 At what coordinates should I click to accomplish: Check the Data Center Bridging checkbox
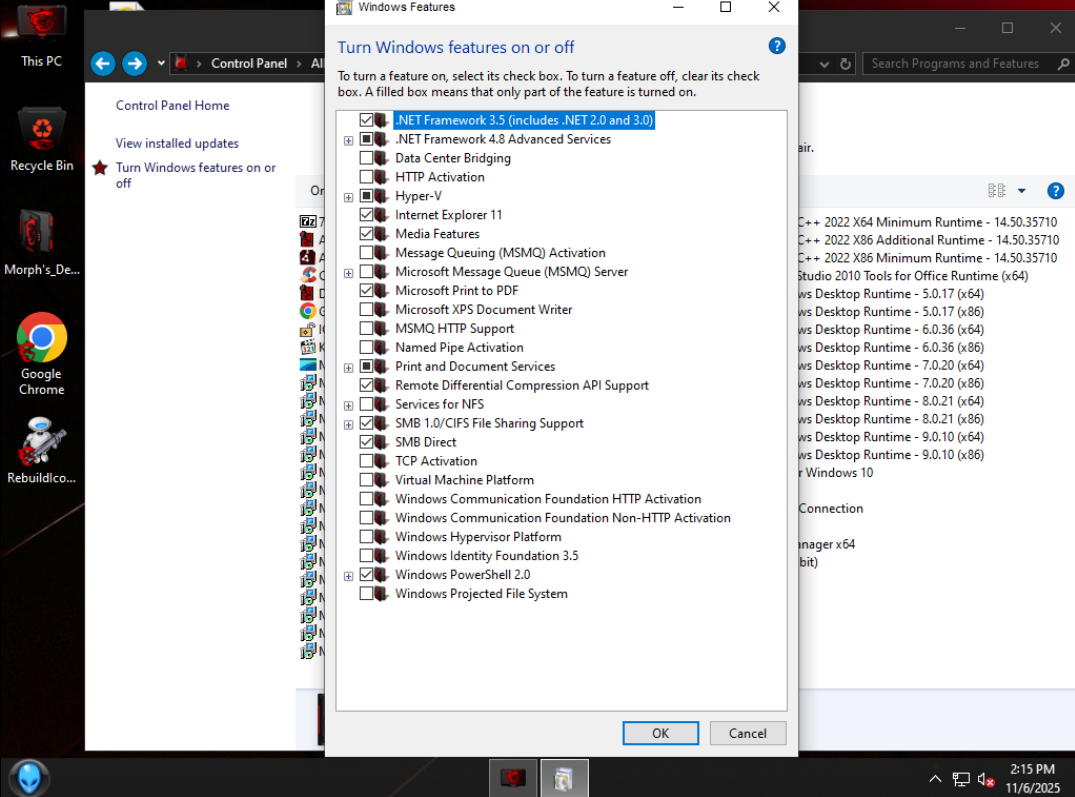click(x=366, y=158)
